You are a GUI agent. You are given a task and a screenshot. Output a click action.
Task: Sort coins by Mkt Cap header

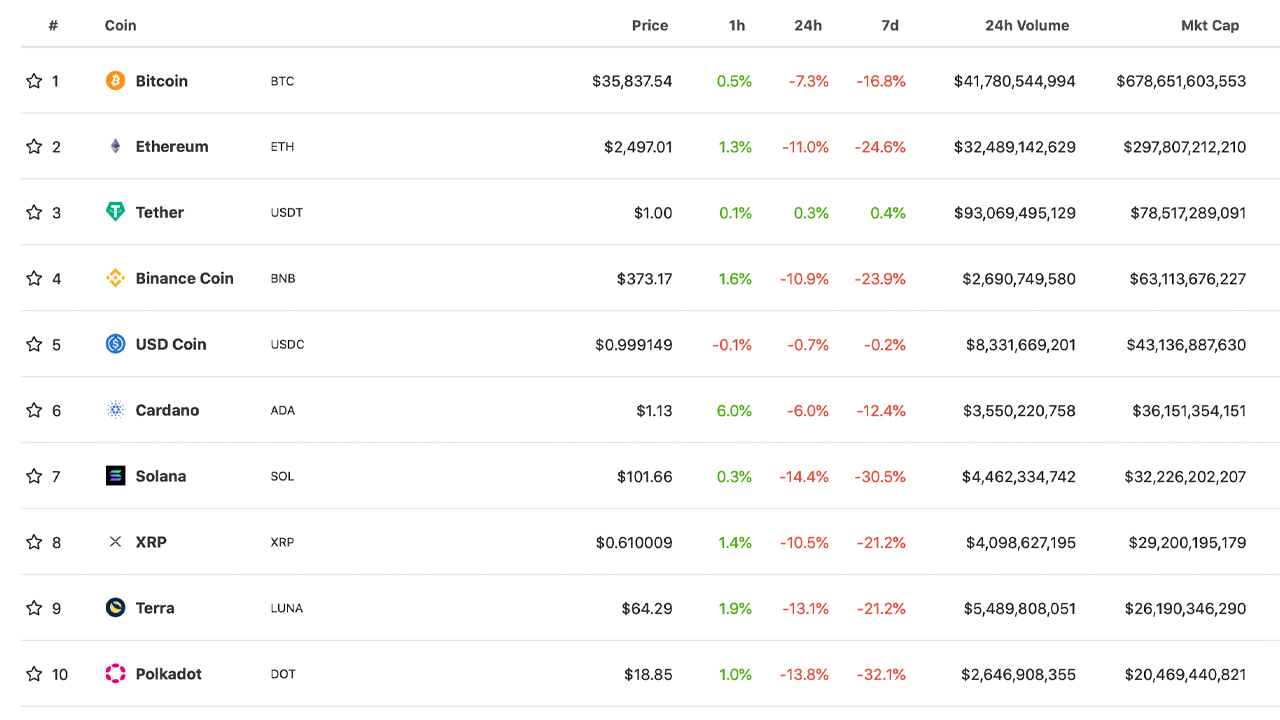pos(1209,26)
